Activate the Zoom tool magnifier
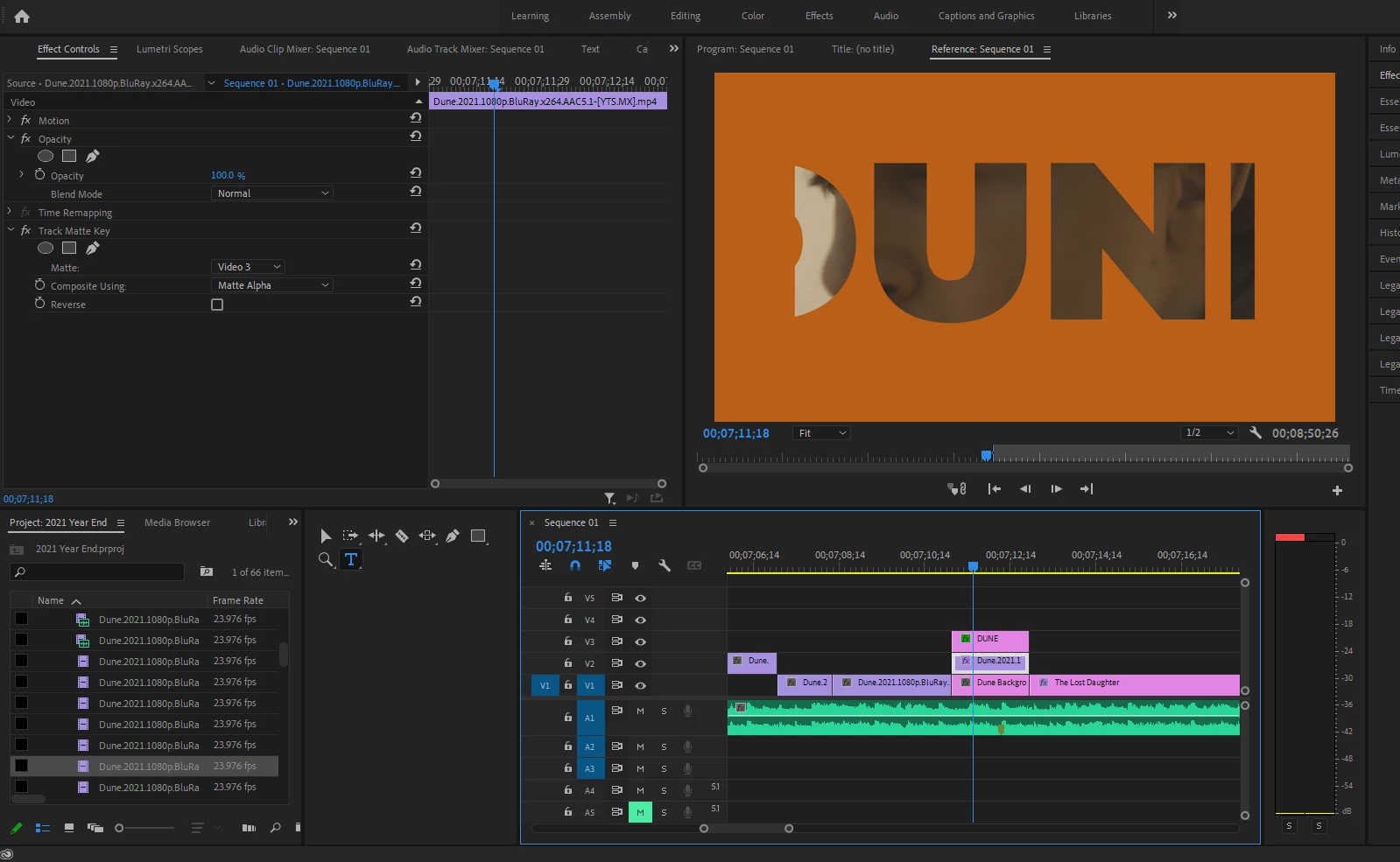 326,560
